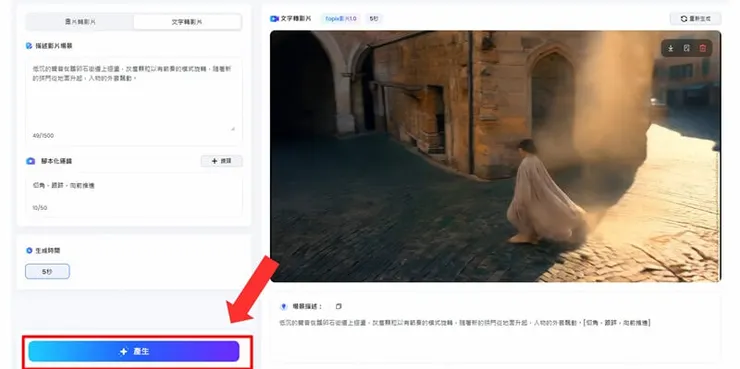Click the location pin icon by 場景描述
Image resolution: width=740 pixels, height=369 pixels.
click(284, 307)
